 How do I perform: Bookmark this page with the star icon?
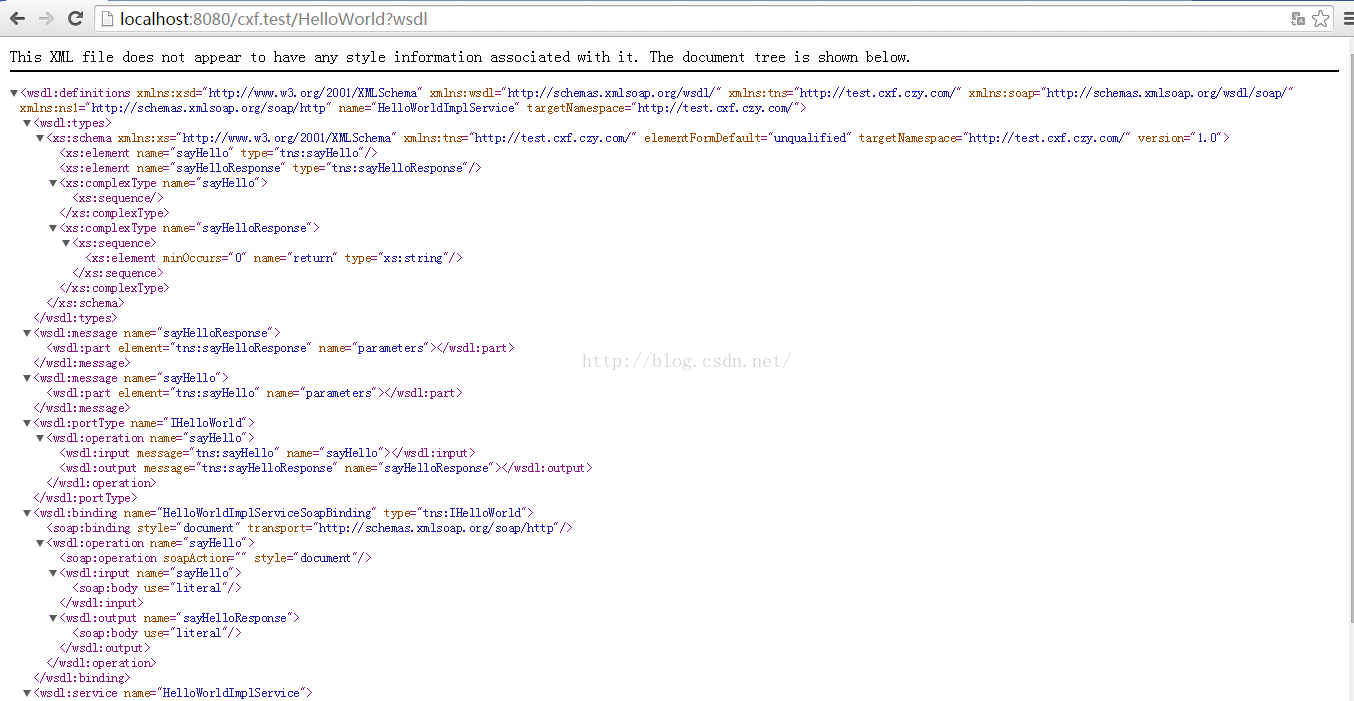(1321, 19)
